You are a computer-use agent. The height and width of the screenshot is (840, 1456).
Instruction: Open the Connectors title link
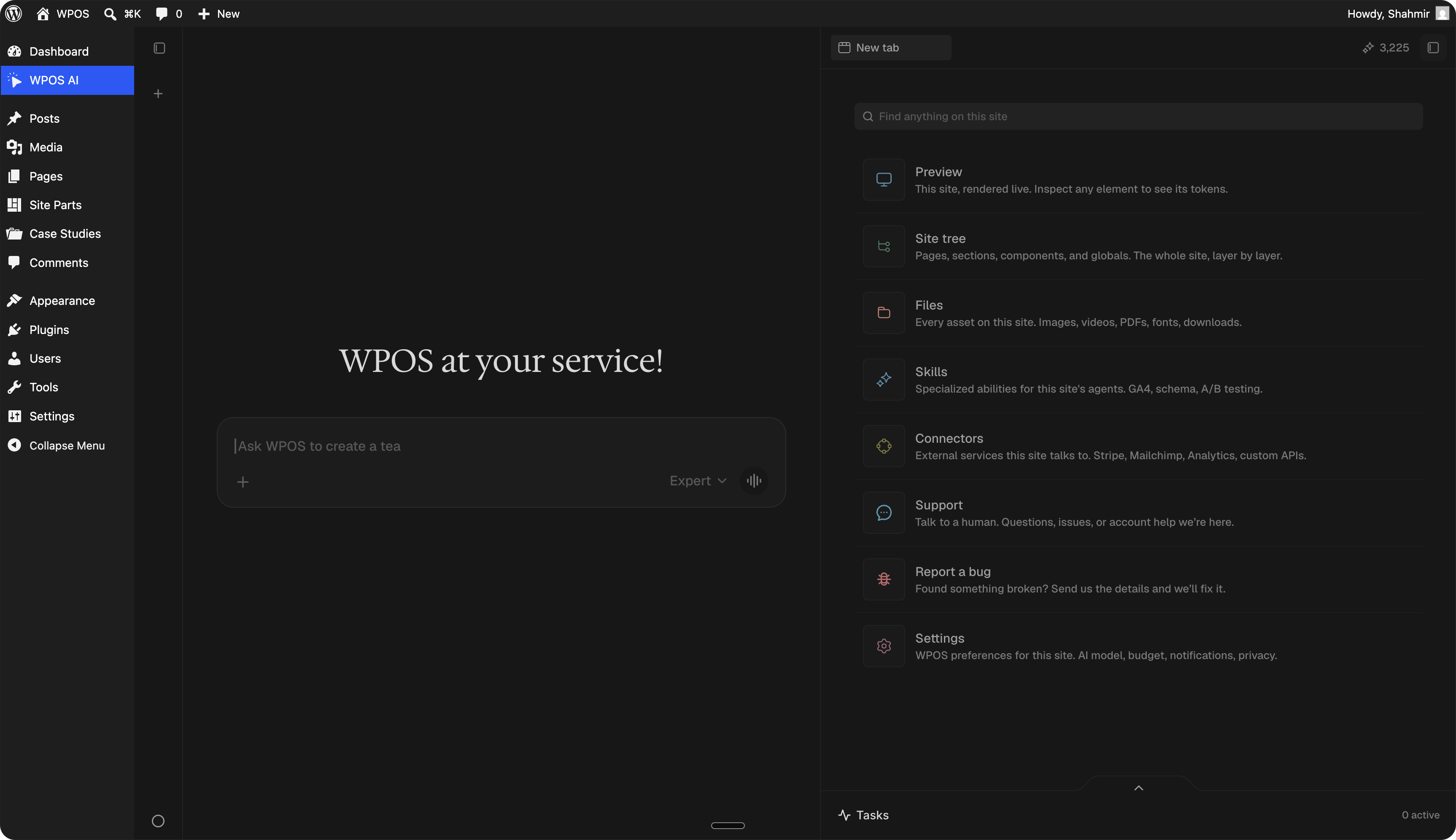coord(949,439)
